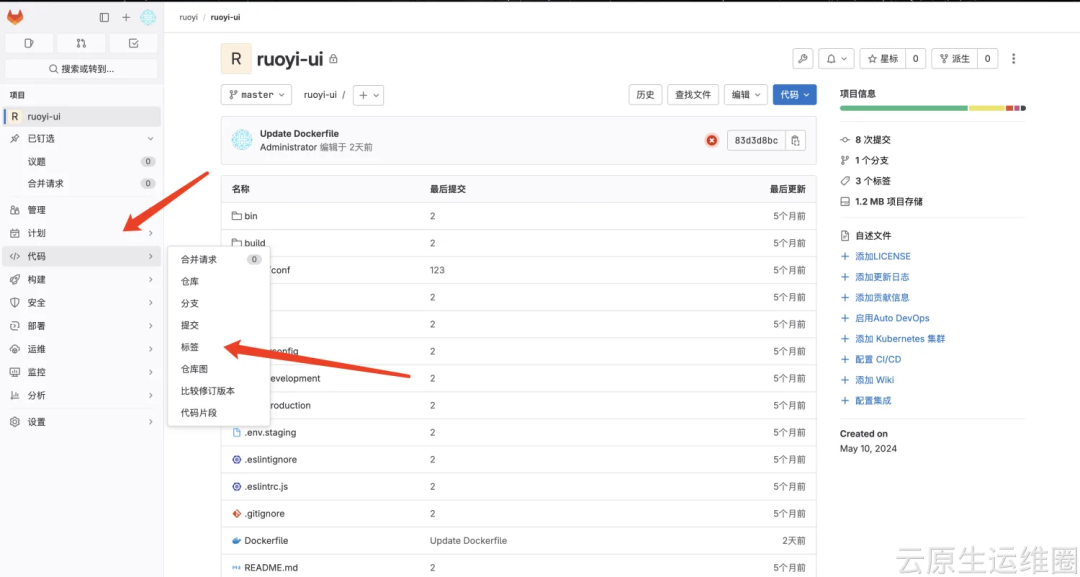This screenshot has width=1080, height=577.
Task: Expand the 部署 sidebar section
Action: tap(82, 326)
